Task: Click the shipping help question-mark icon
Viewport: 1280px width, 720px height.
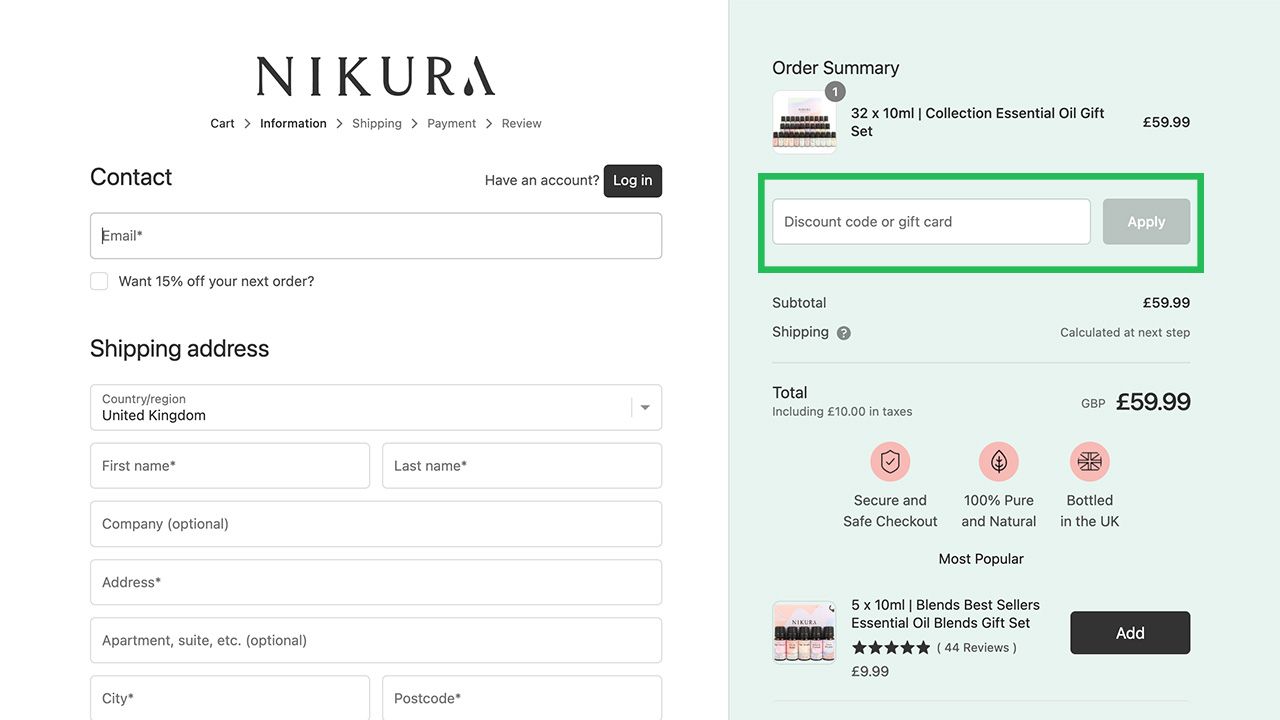Action: tap(844, 333)
